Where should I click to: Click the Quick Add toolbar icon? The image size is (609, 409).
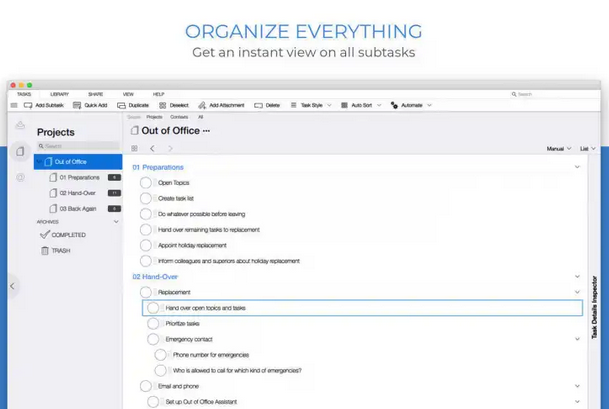pos(77,105)
